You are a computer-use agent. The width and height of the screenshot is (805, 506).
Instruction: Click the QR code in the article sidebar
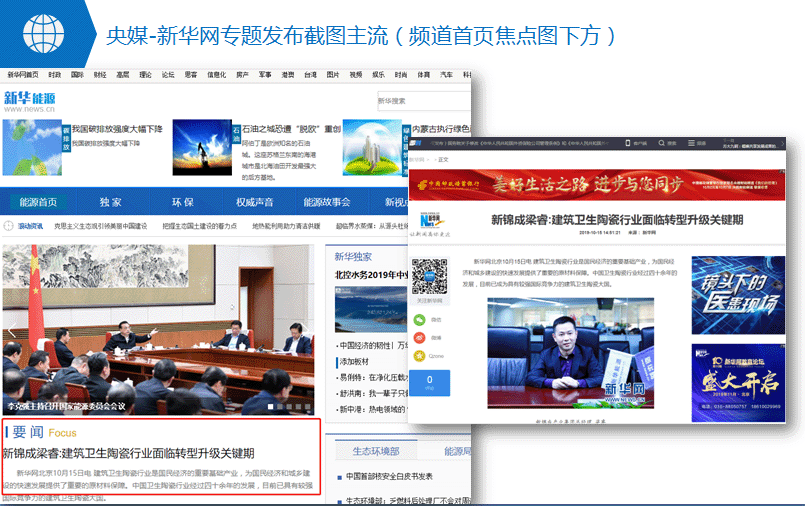(430, 276)
